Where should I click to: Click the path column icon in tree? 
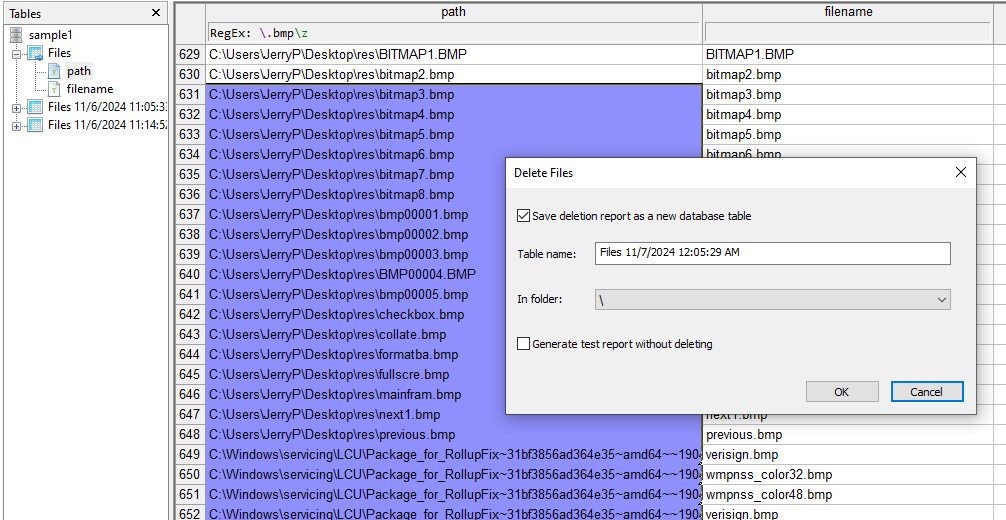click(54, 71)
